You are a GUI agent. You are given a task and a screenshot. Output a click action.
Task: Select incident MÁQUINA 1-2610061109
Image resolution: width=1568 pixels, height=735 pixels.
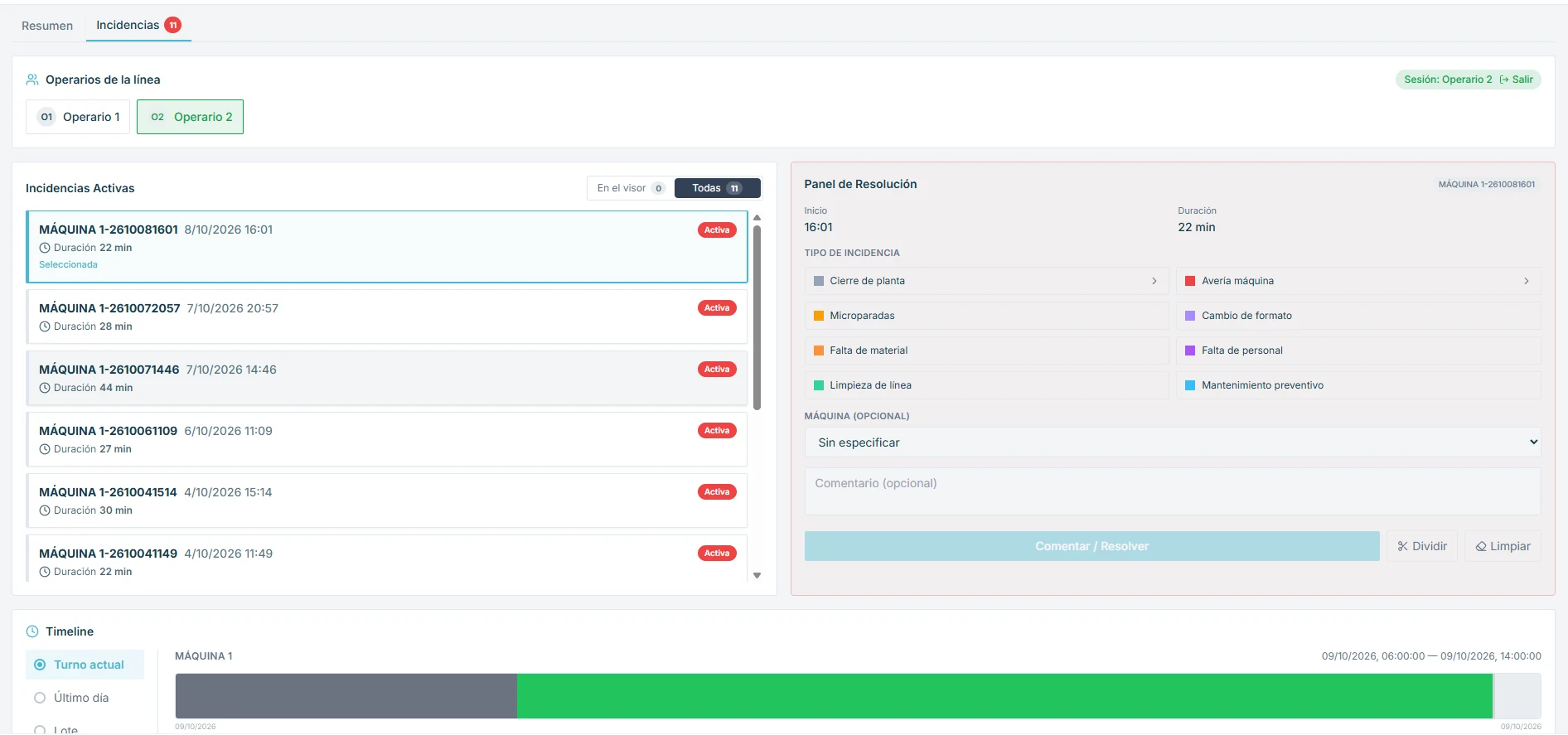click(x=387, y=439)
